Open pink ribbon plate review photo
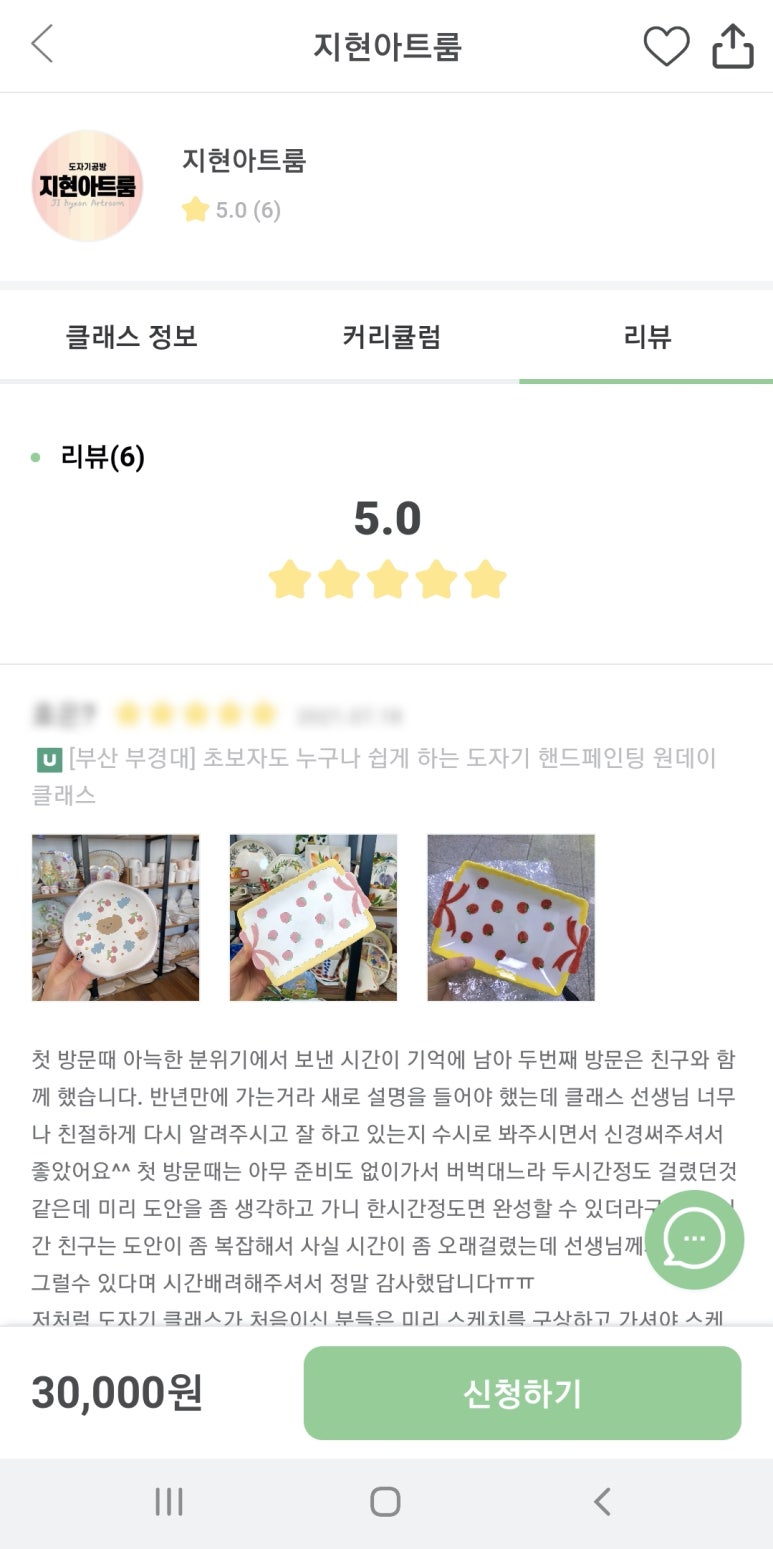This screenshot has height=1549, width=773. 313,917
